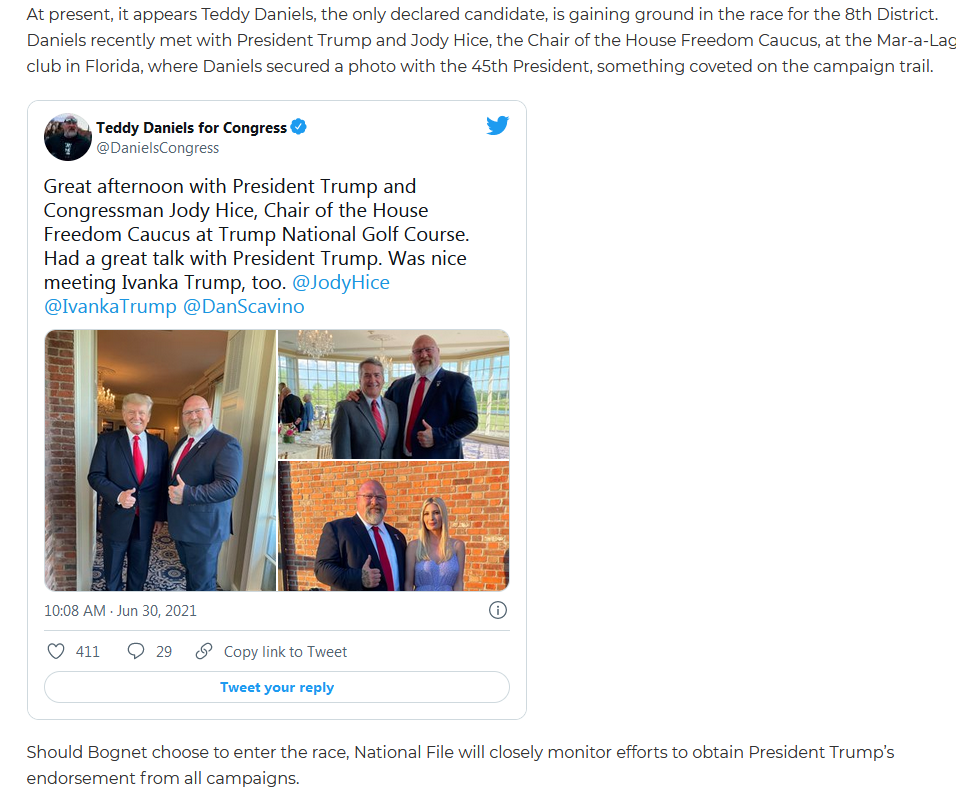Click the 29 replies count
The height and width of the screenshot is (801, 956).
point(164,652)
